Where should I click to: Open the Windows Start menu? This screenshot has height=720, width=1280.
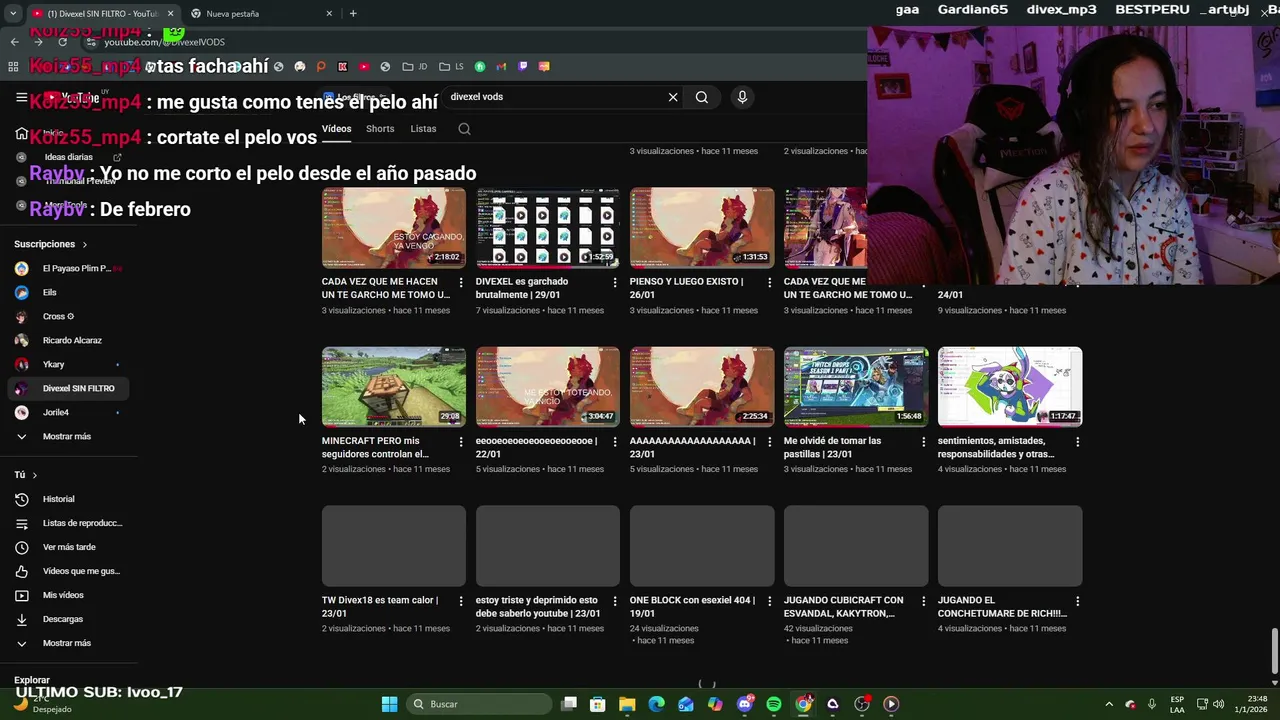click(x=389, y=704)
